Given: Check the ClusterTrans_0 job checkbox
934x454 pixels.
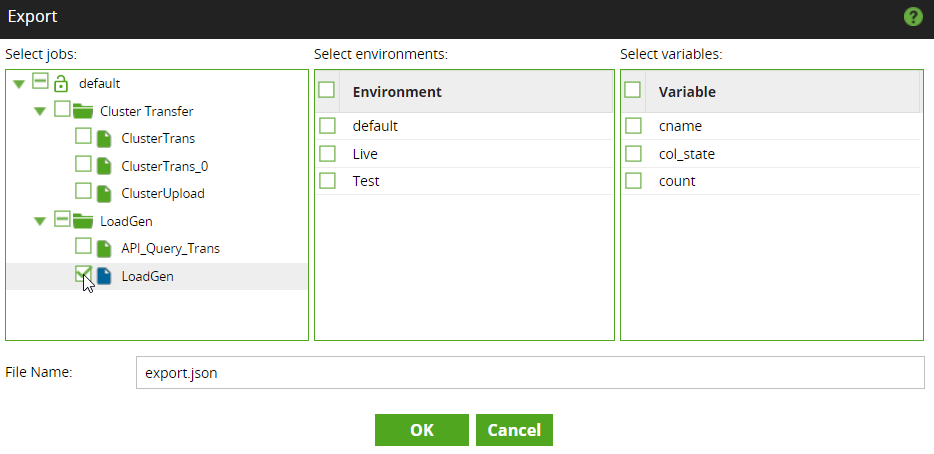Looking at the screenshot, I should [x=83, y=163].
